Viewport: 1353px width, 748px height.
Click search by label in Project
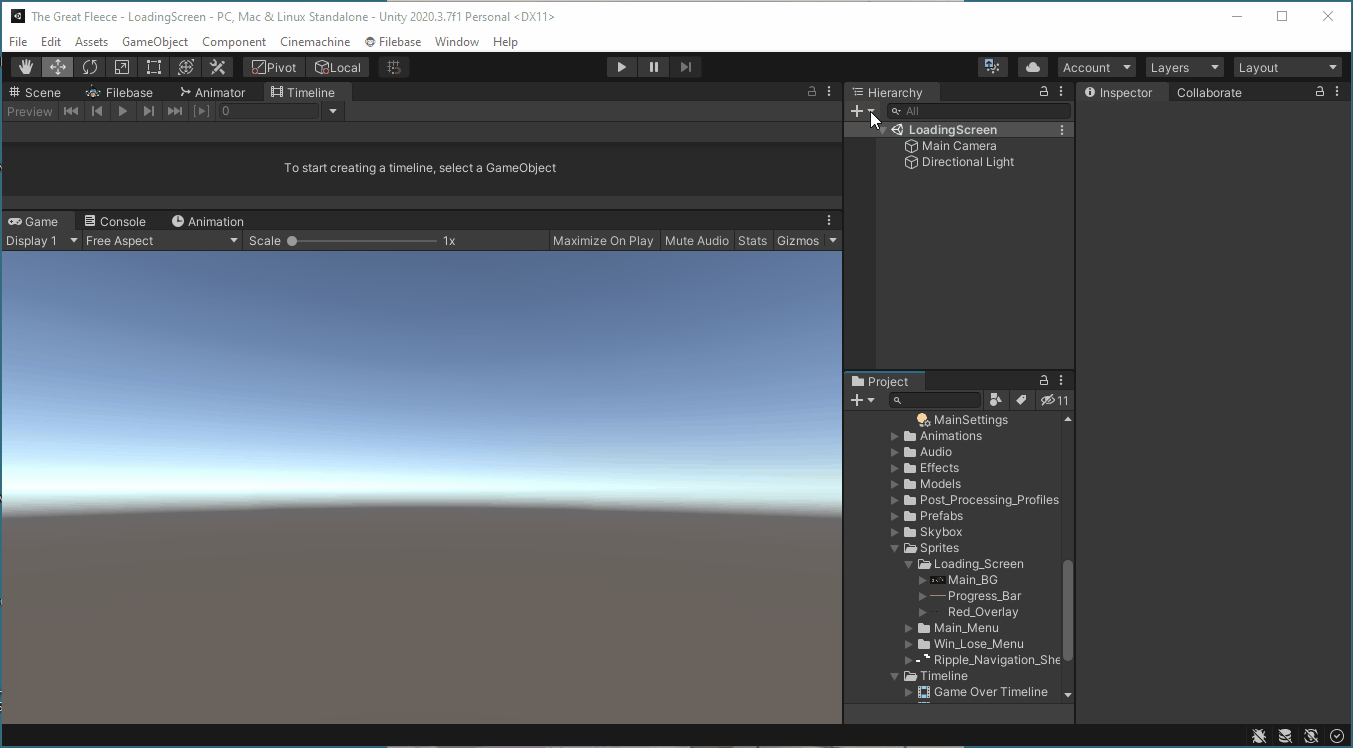(x=1021, y=400)
